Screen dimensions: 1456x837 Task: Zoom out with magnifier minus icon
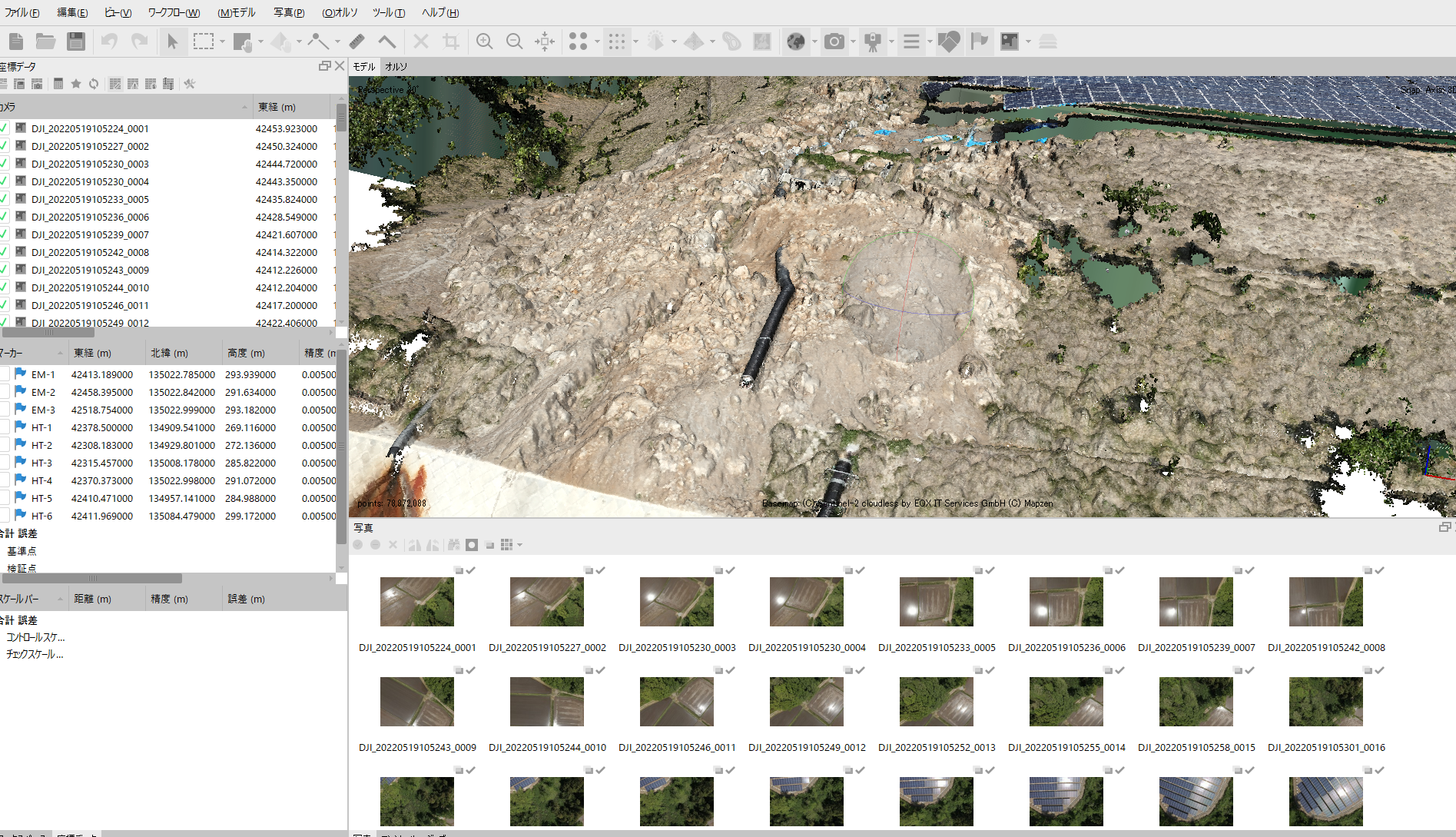pos(515,42)
